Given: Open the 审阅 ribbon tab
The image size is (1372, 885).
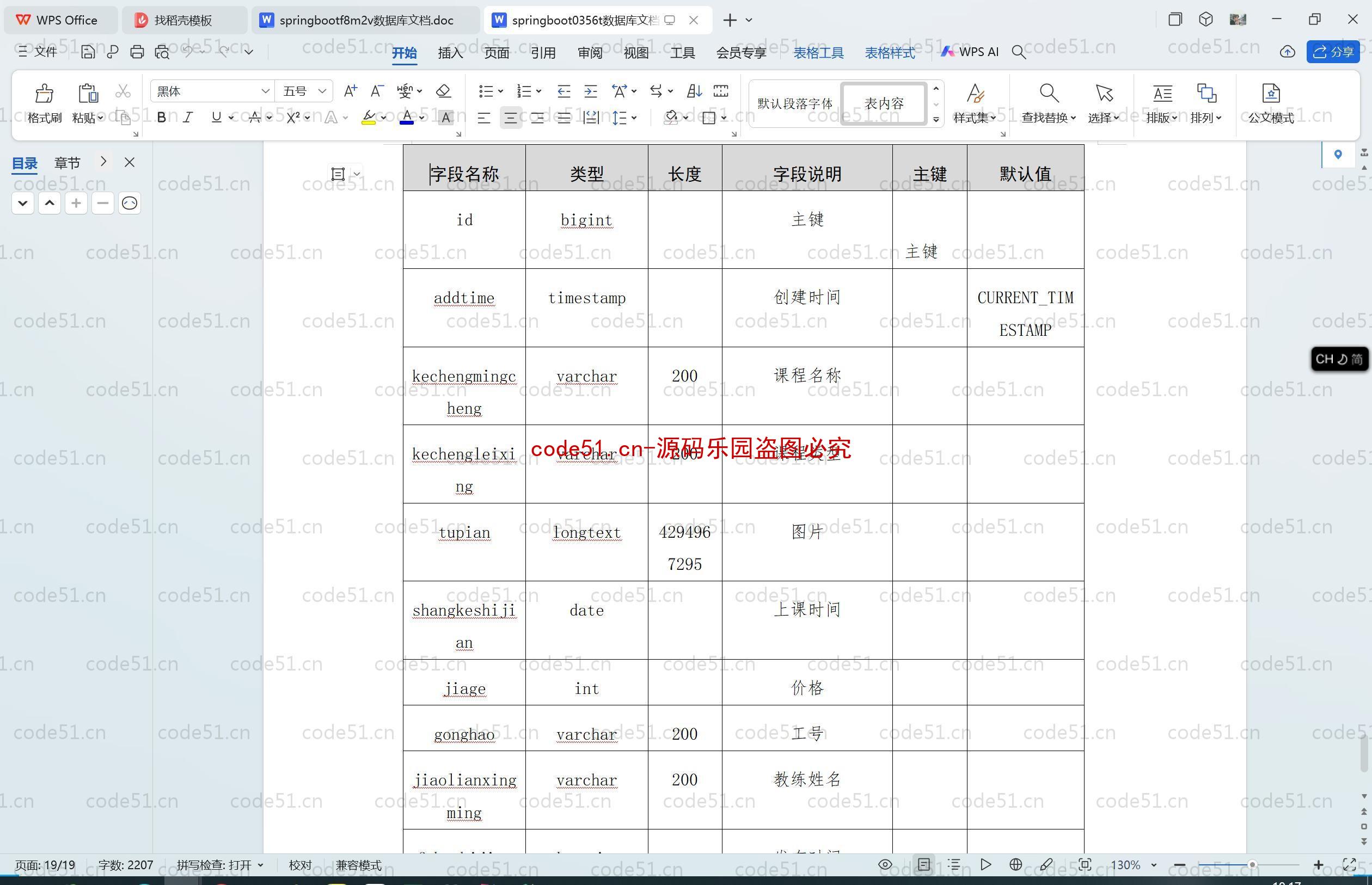Looking at the screenshot, I should click(x=590, y=52).
